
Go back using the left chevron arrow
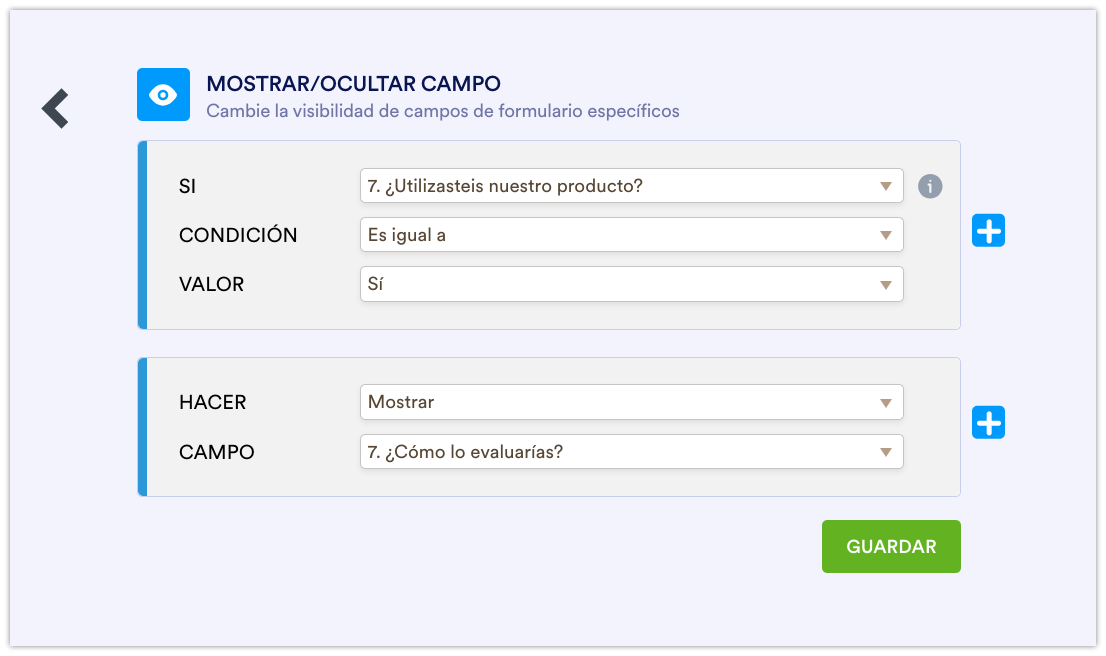click(55, 108)
